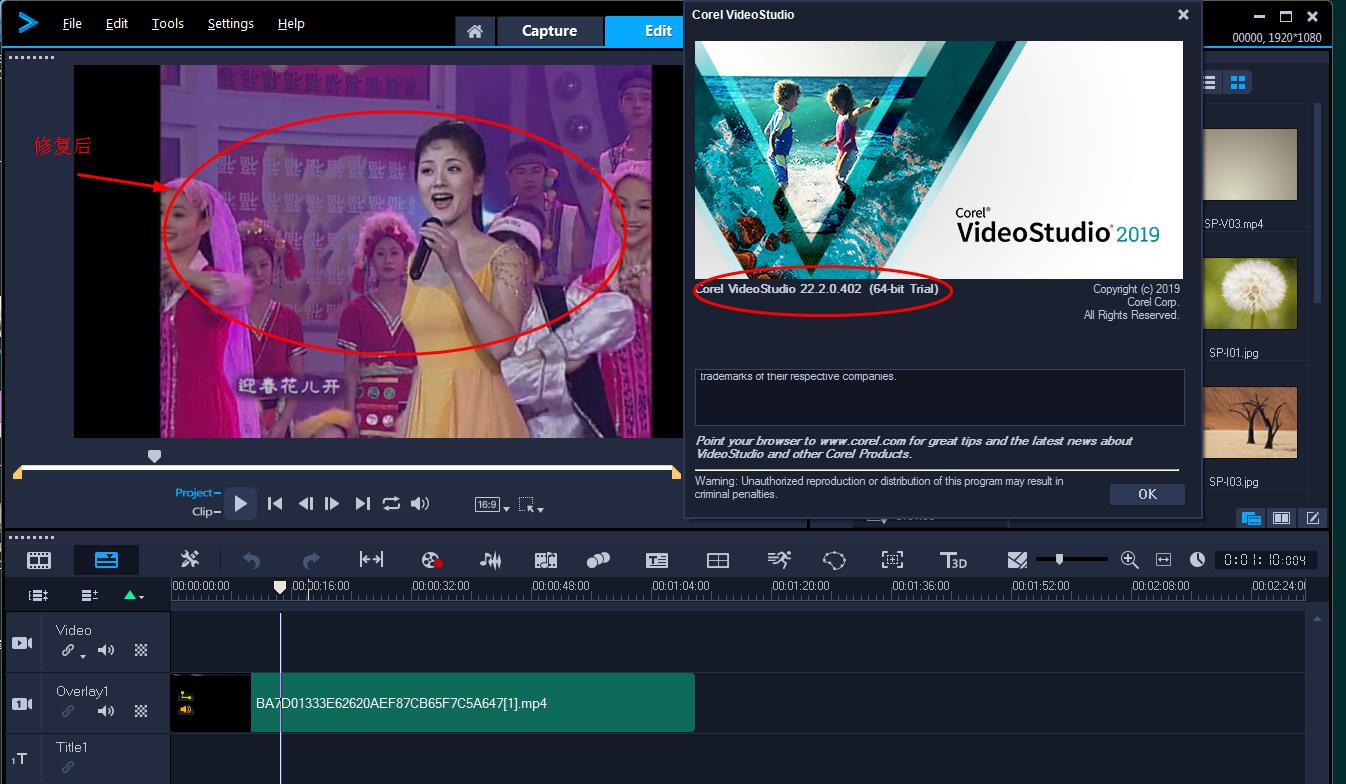This screenshot has width=1346, height=784.
Task: Toggle repeat playback
Action: click(x=391, y=504)
